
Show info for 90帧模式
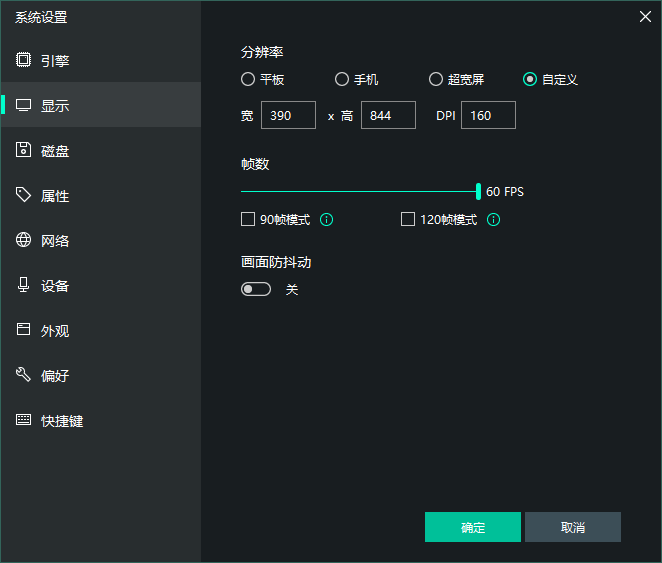point(326,219)
